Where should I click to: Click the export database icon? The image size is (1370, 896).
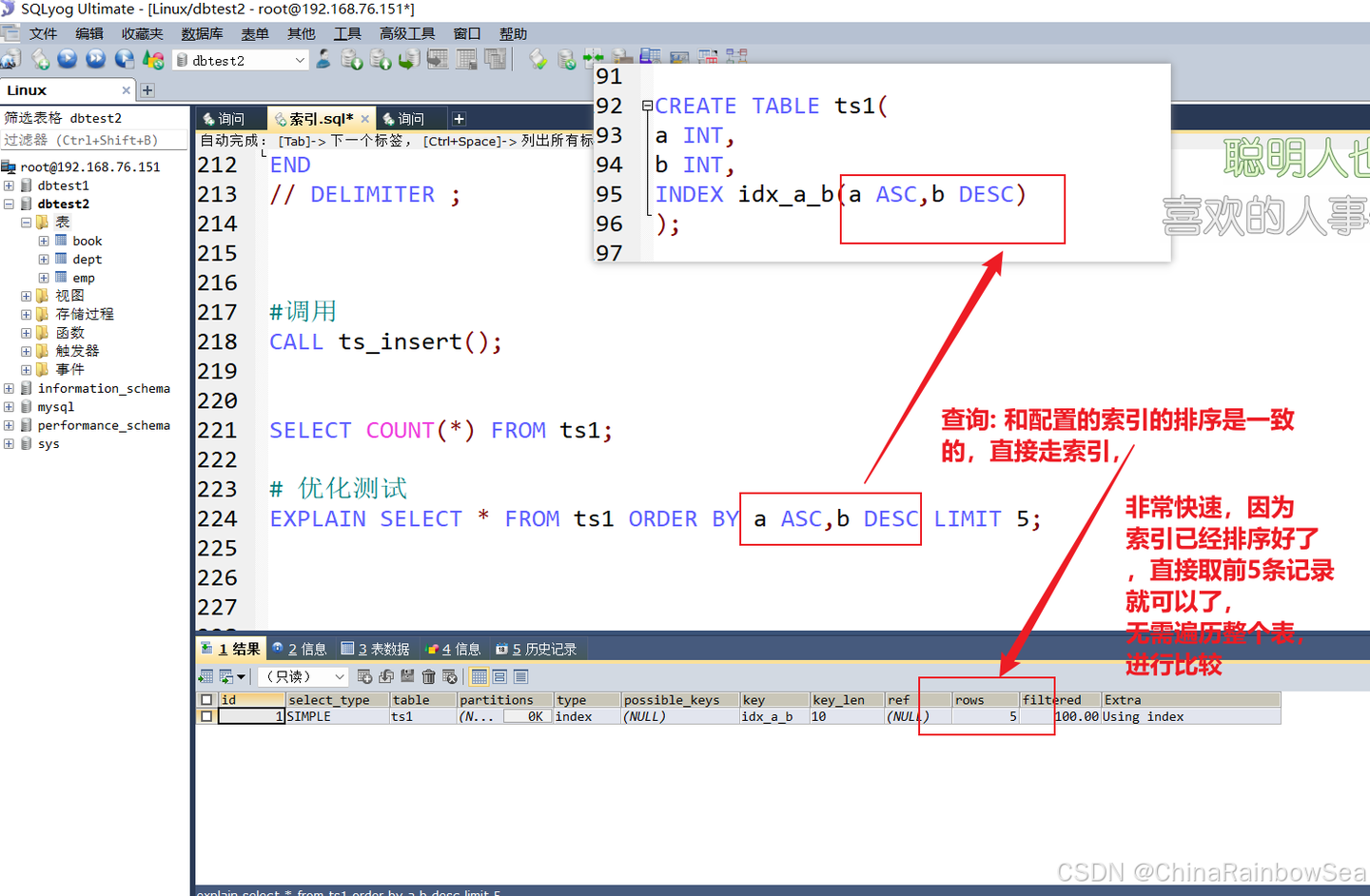point(351,59)
